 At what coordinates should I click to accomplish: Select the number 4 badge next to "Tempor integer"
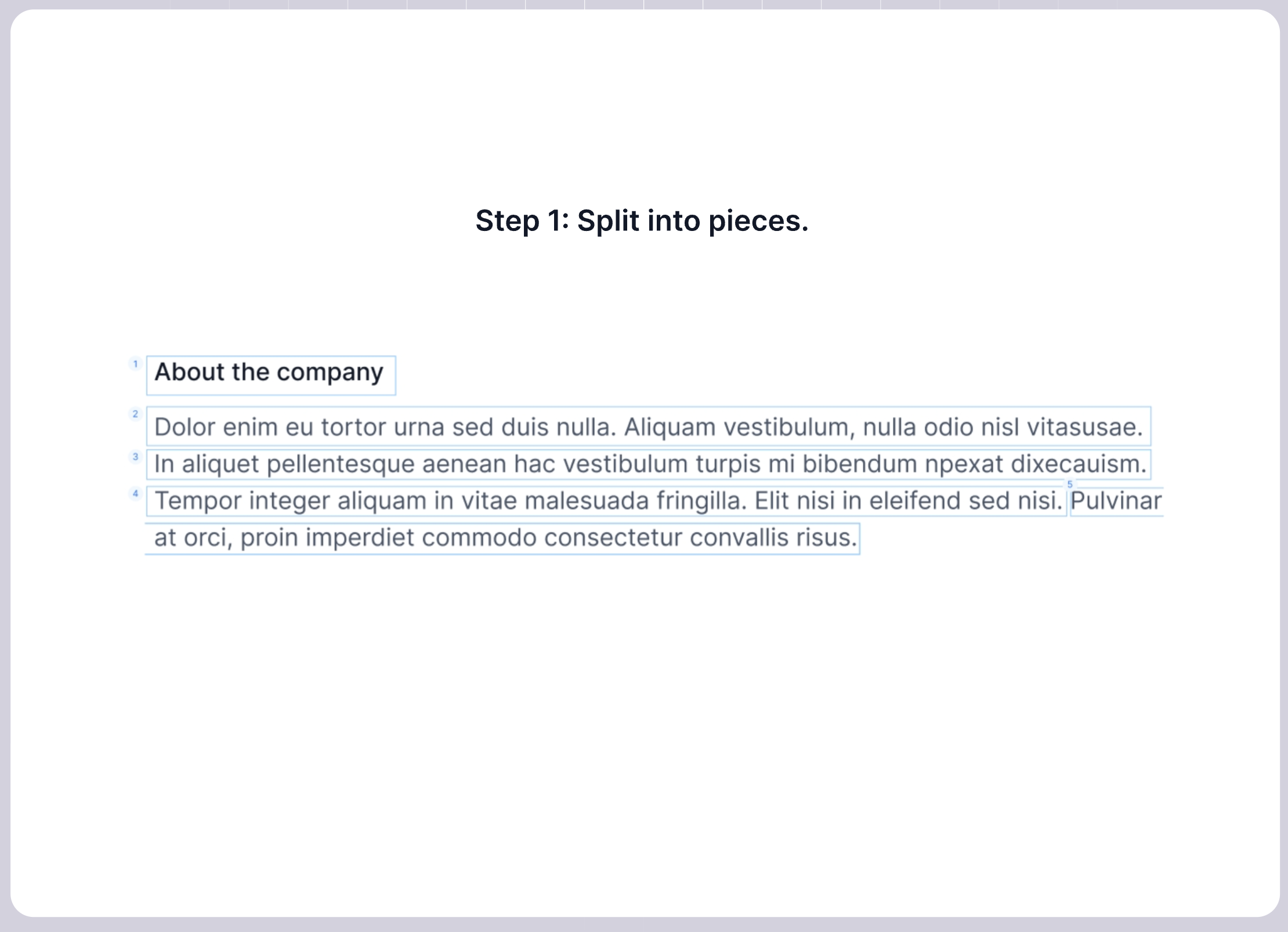(x=135, y=494)
